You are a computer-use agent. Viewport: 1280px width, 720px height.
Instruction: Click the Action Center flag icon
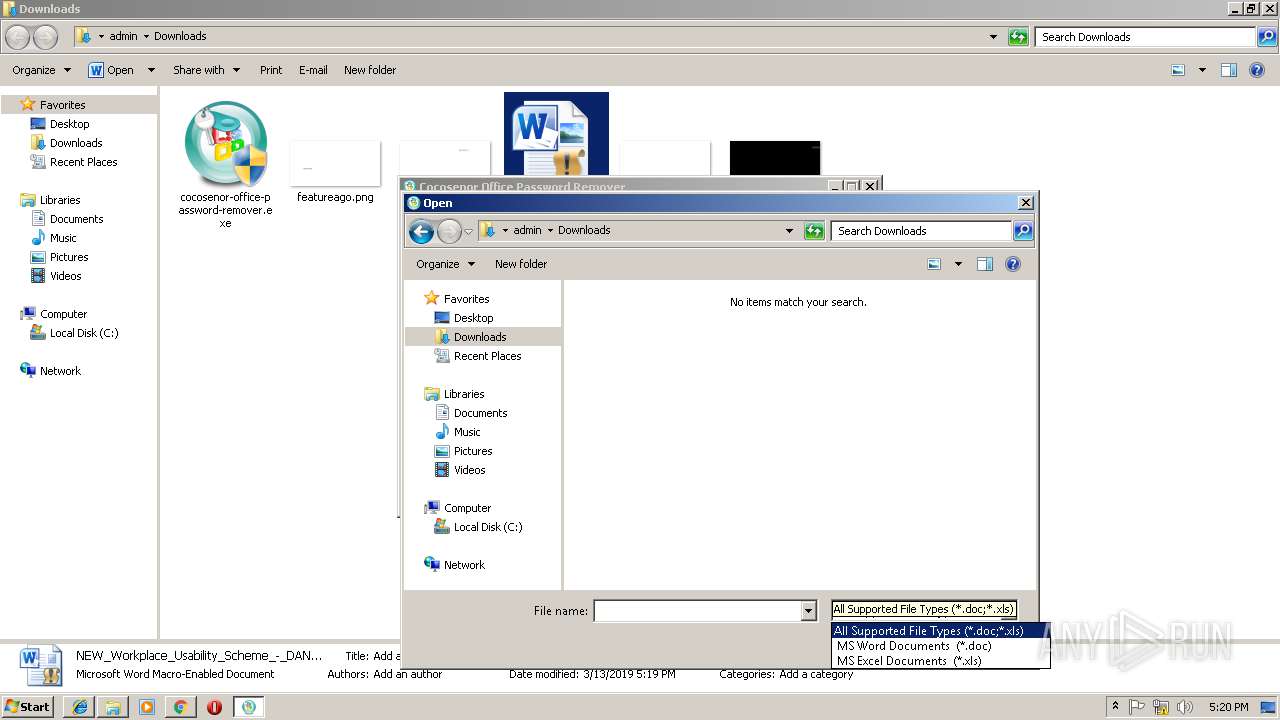(1138, 707)
